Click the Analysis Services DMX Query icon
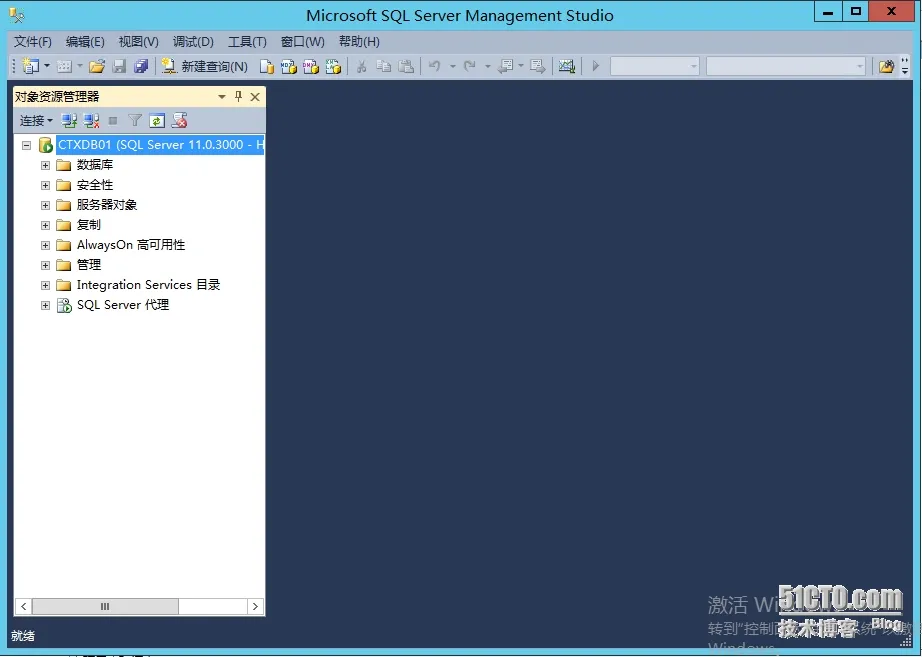Image resolution: width=922 pixels, height=657 pixels. (x=310, y=66)
